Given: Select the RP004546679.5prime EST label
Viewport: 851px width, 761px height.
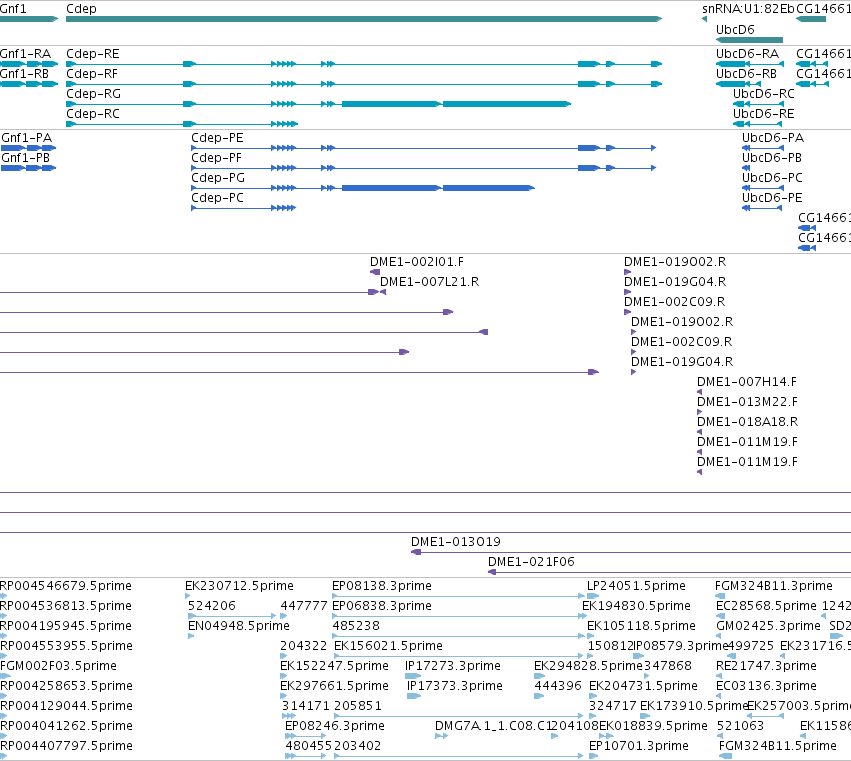Looking at the screenshot, I should click(66, 586).
